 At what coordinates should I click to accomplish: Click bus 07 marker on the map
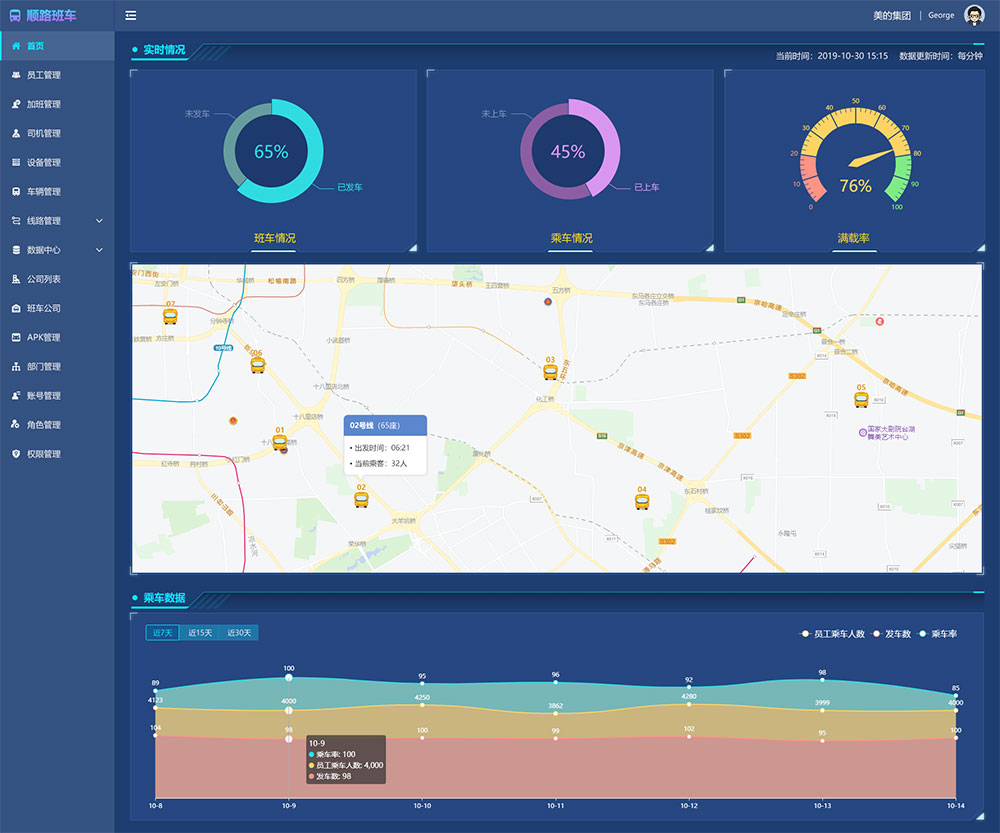(170, 316)
